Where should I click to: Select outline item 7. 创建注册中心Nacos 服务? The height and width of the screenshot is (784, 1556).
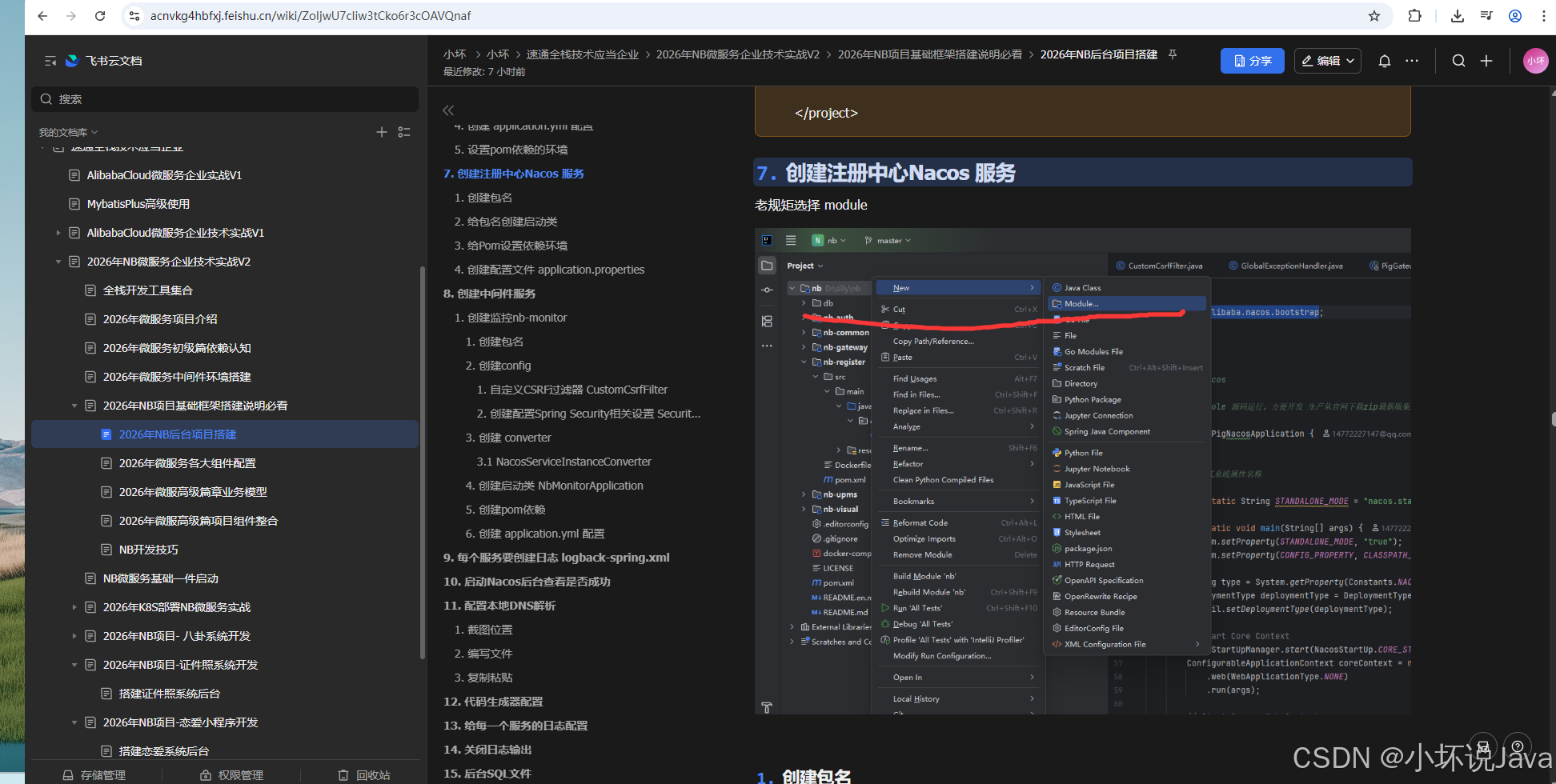point(515,173)
